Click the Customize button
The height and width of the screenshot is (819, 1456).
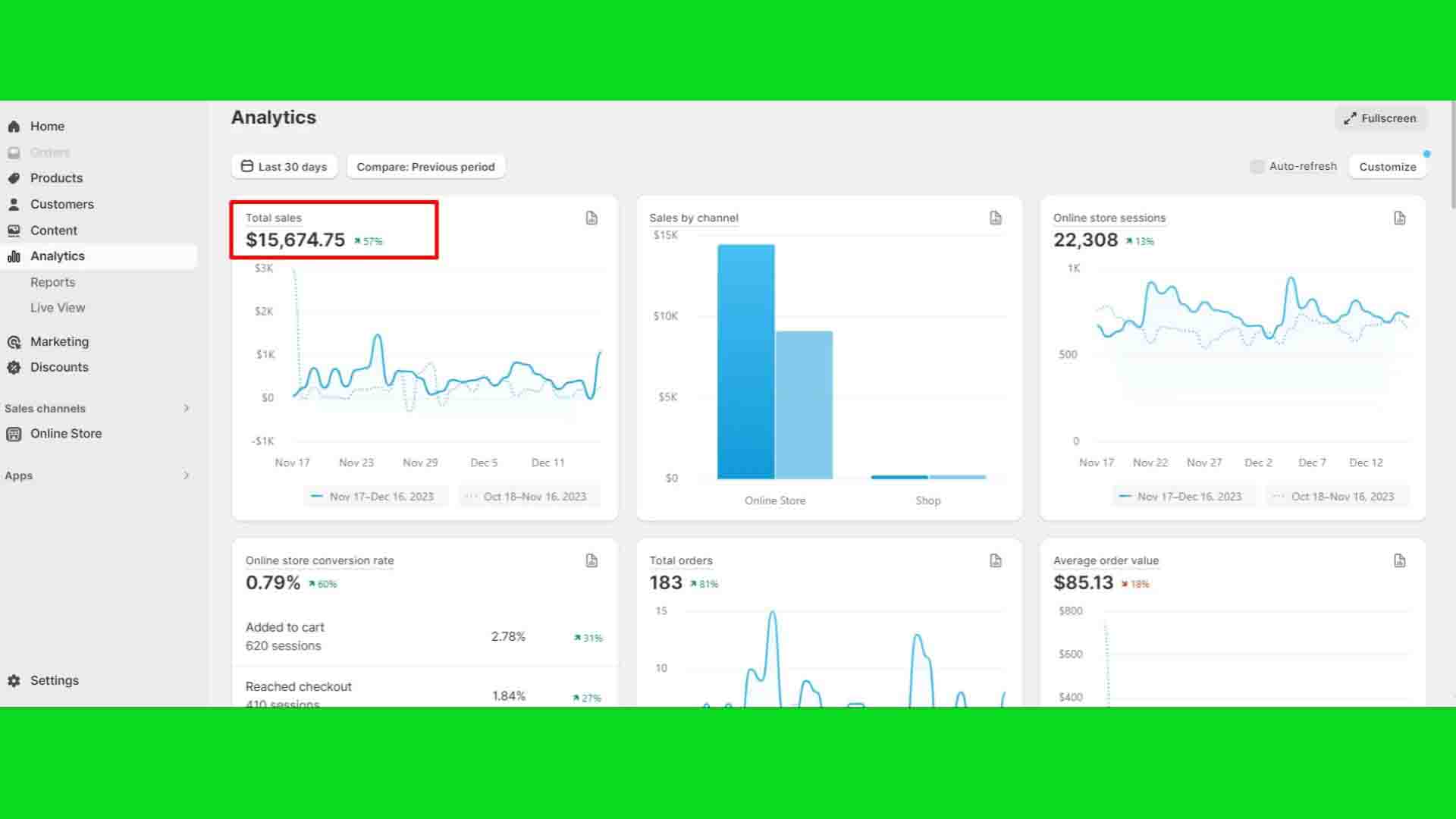coord(1387,167)
